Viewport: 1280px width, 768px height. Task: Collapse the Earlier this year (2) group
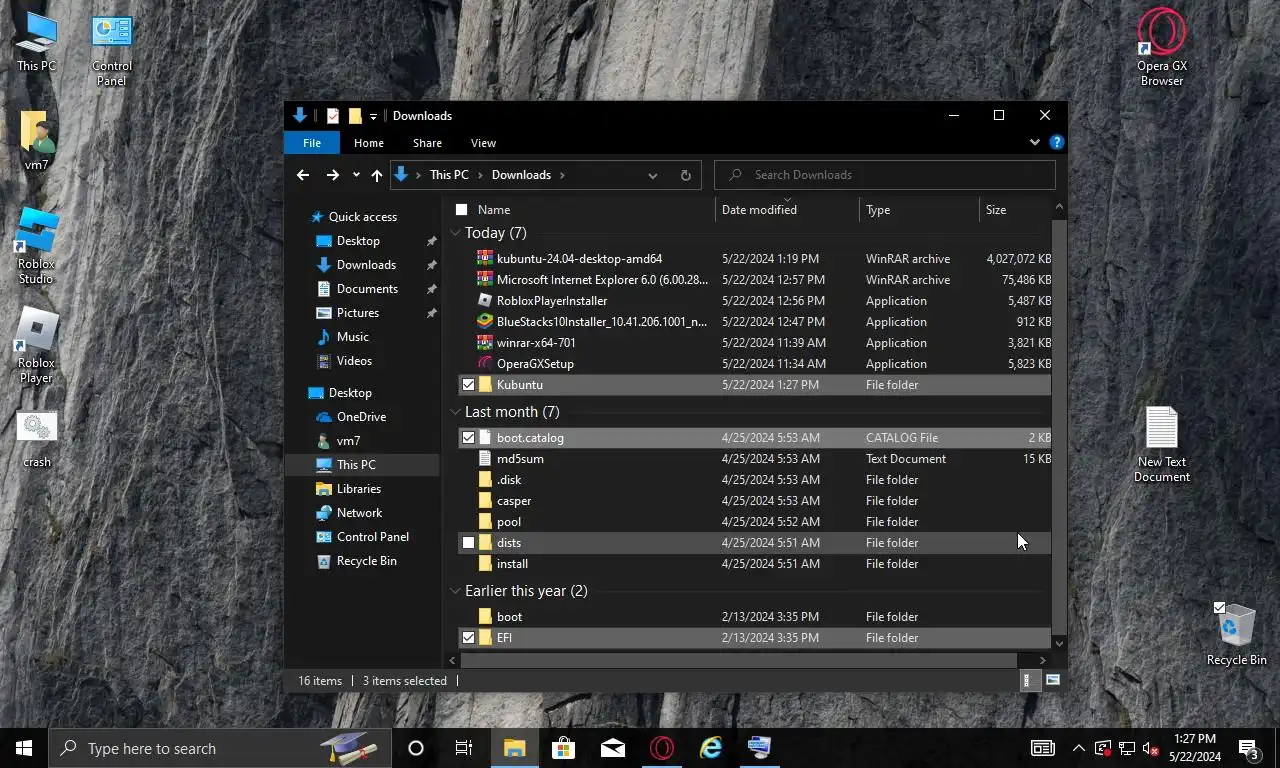(x=456, y=591)
